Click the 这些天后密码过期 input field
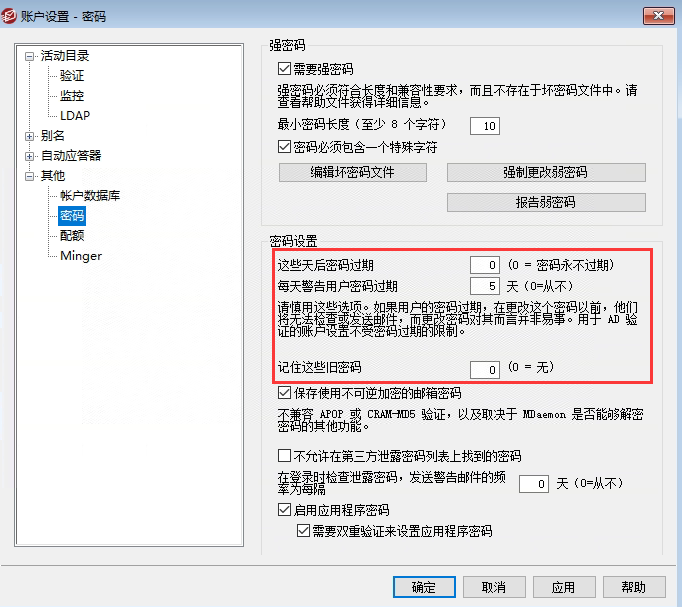 485,265
